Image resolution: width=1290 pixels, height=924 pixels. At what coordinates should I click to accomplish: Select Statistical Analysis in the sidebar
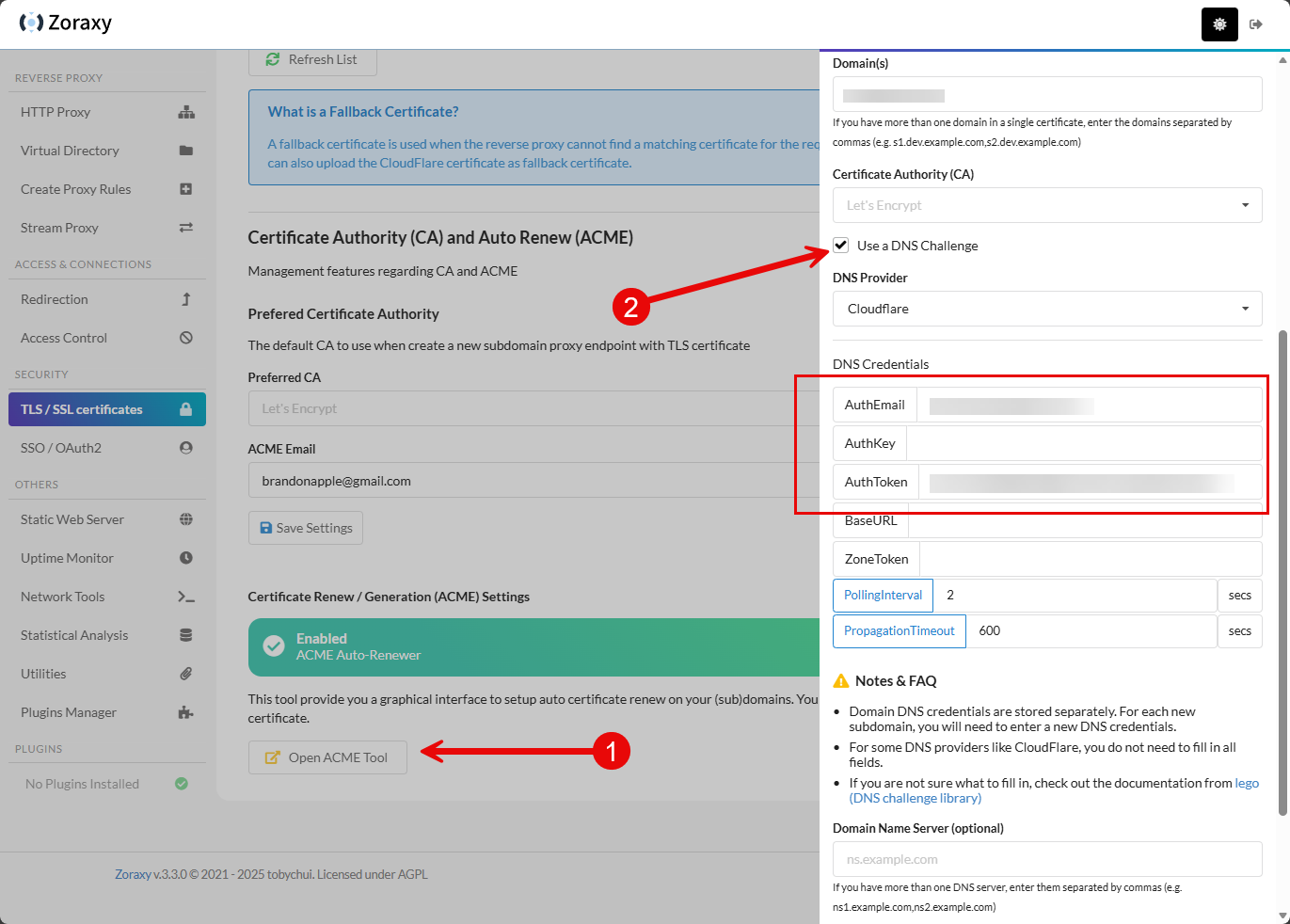(x=107, y=635)
